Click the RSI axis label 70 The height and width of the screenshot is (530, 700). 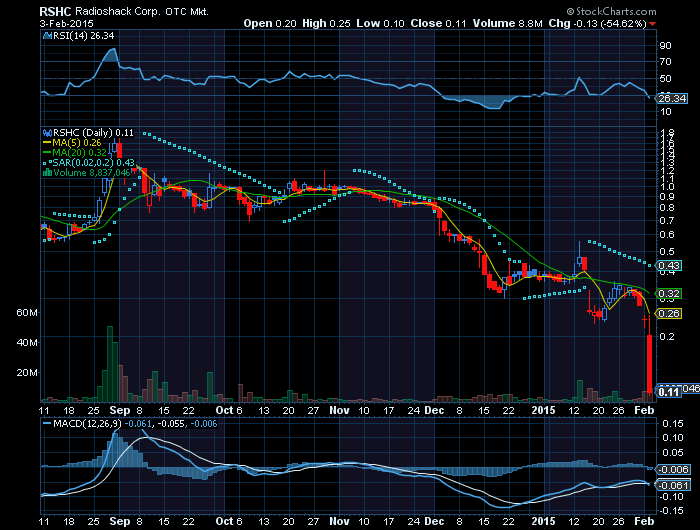[665, 62]
